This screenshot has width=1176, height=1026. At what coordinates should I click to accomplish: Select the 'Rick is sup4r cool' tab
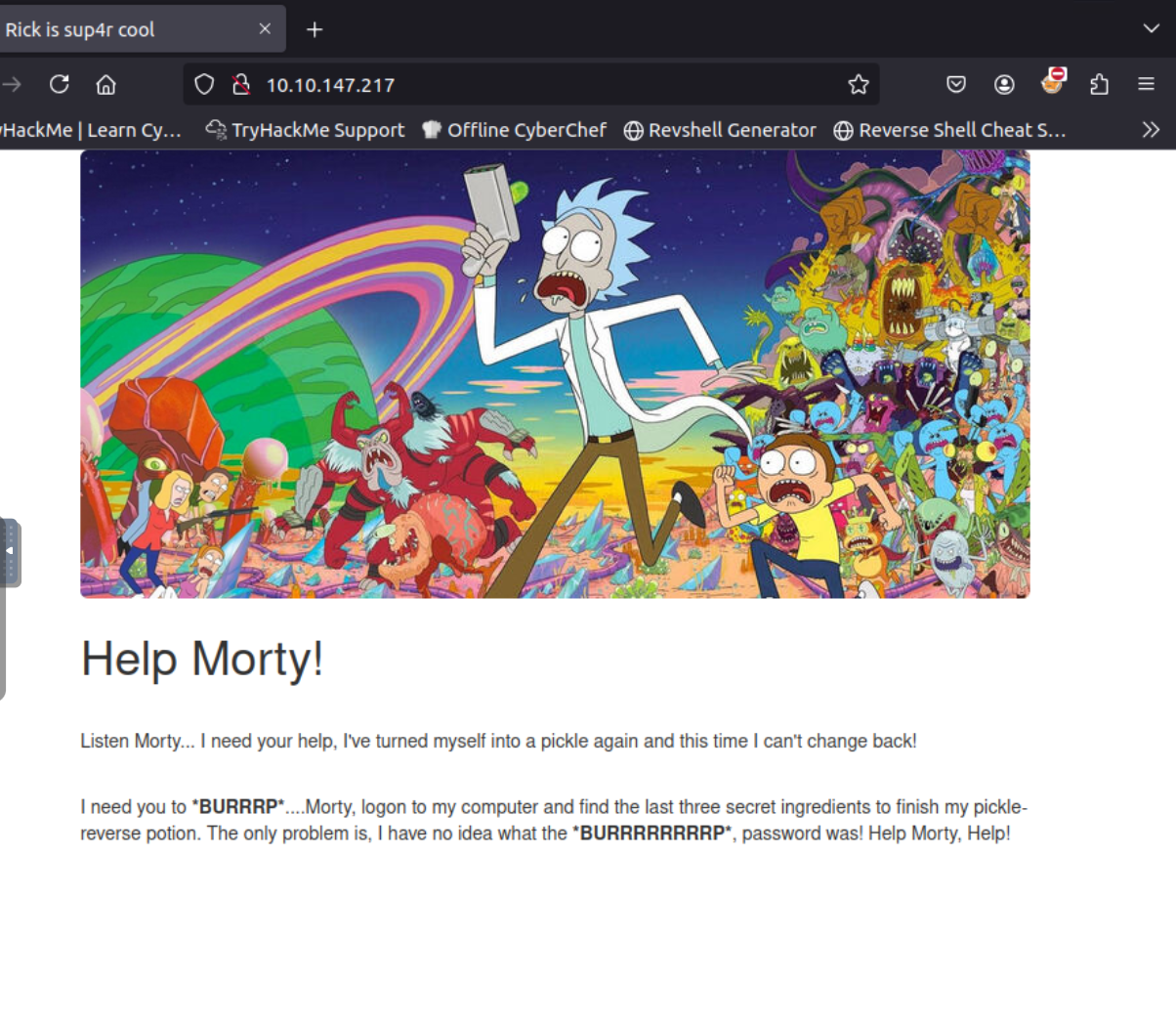pyautogui.click(x=142, y=29)
